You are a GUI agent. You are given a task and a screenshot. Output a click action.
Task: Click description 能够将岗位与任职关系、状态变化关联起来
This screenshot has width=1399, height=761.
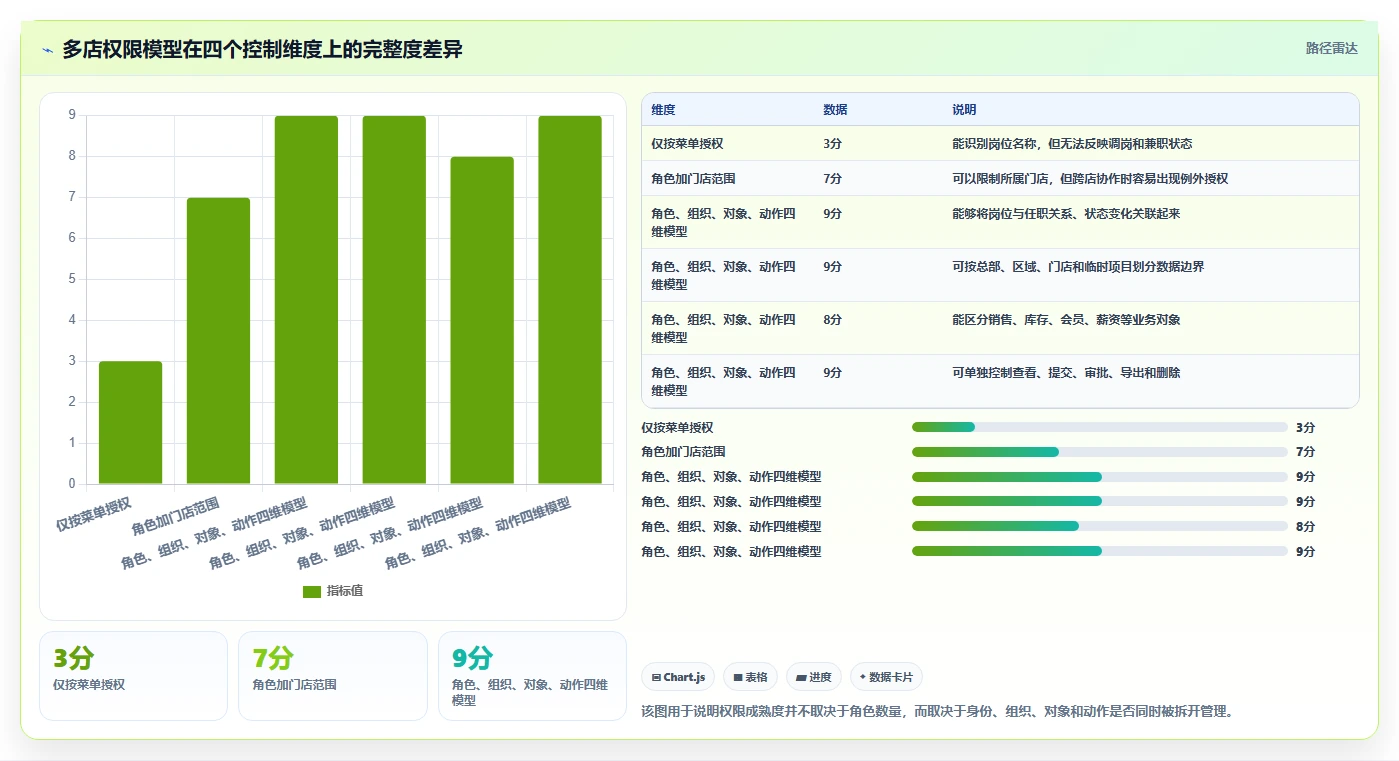pos(1066,214)
